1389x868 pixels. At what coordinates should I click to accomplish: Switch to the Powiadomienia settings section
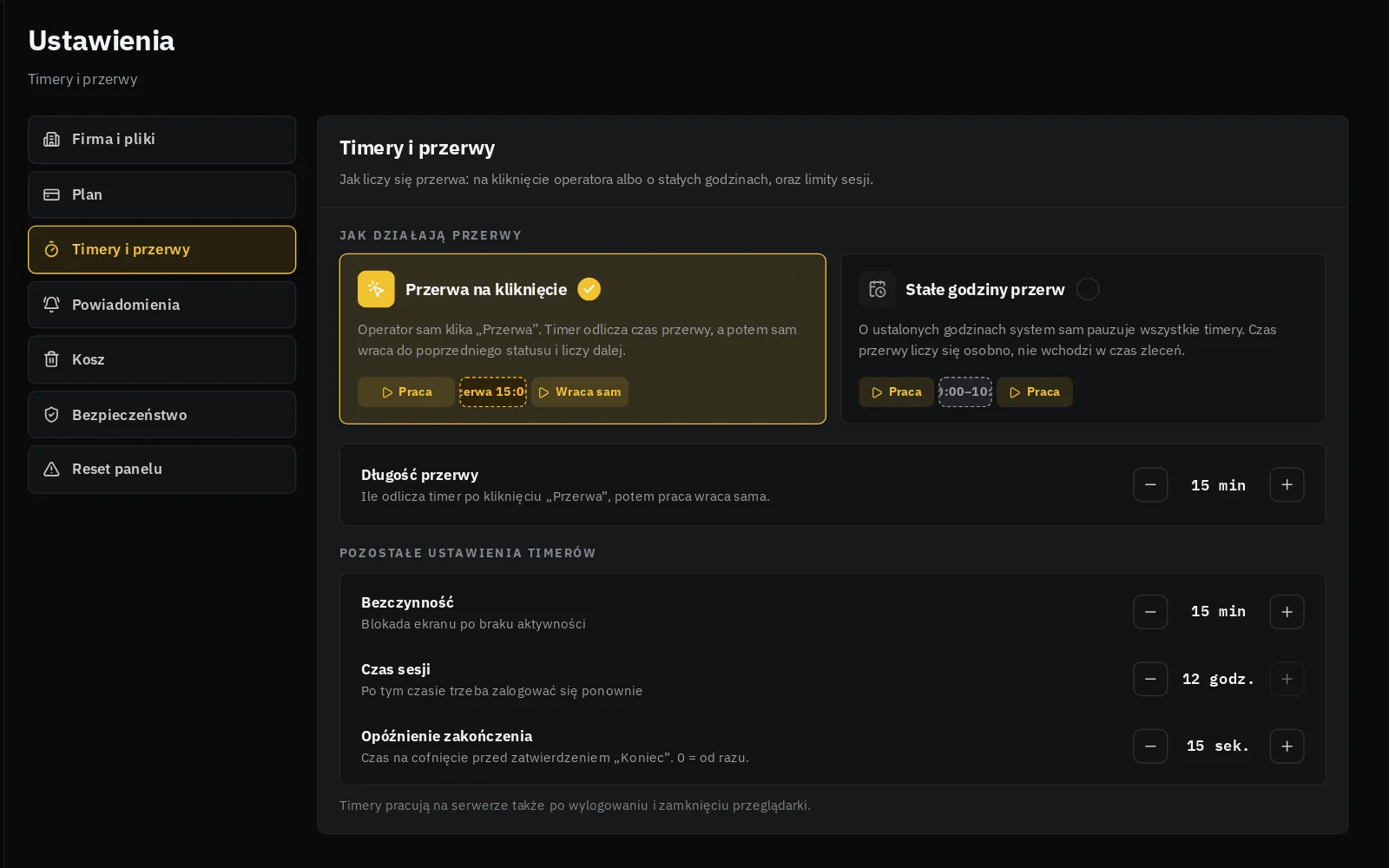pyautogui.click(x=161, y=305)
